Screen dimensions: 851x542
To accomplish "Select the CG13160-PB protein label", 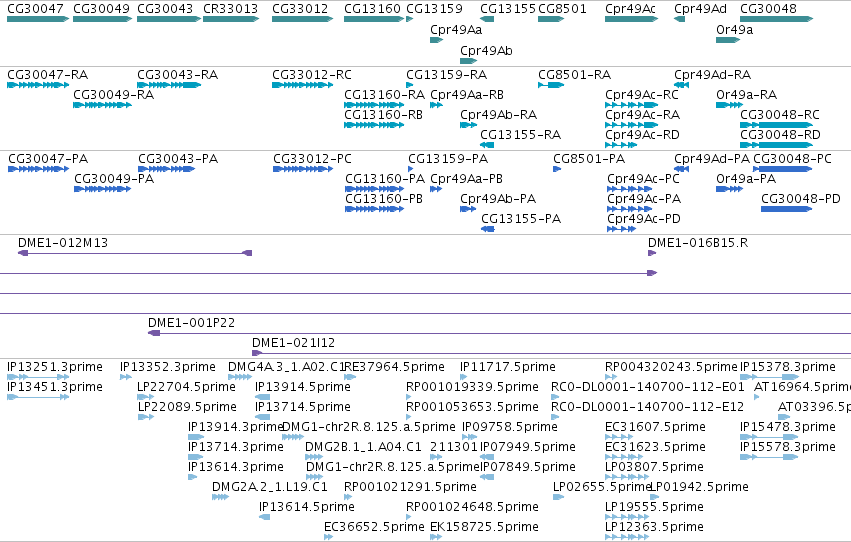I will point(384,199).
